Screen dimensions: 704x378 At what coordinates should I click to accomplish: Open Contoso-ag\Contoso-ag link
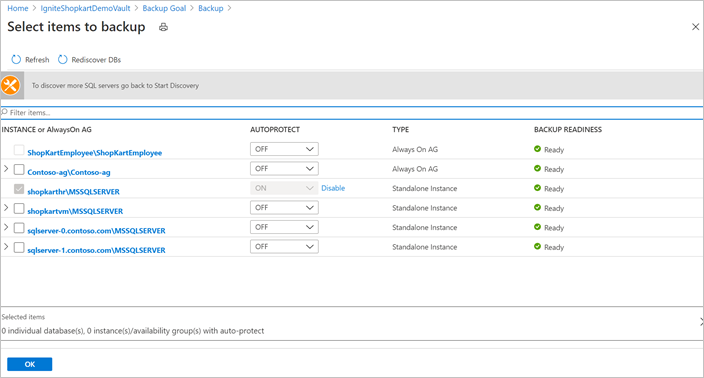tap(69, 172)
